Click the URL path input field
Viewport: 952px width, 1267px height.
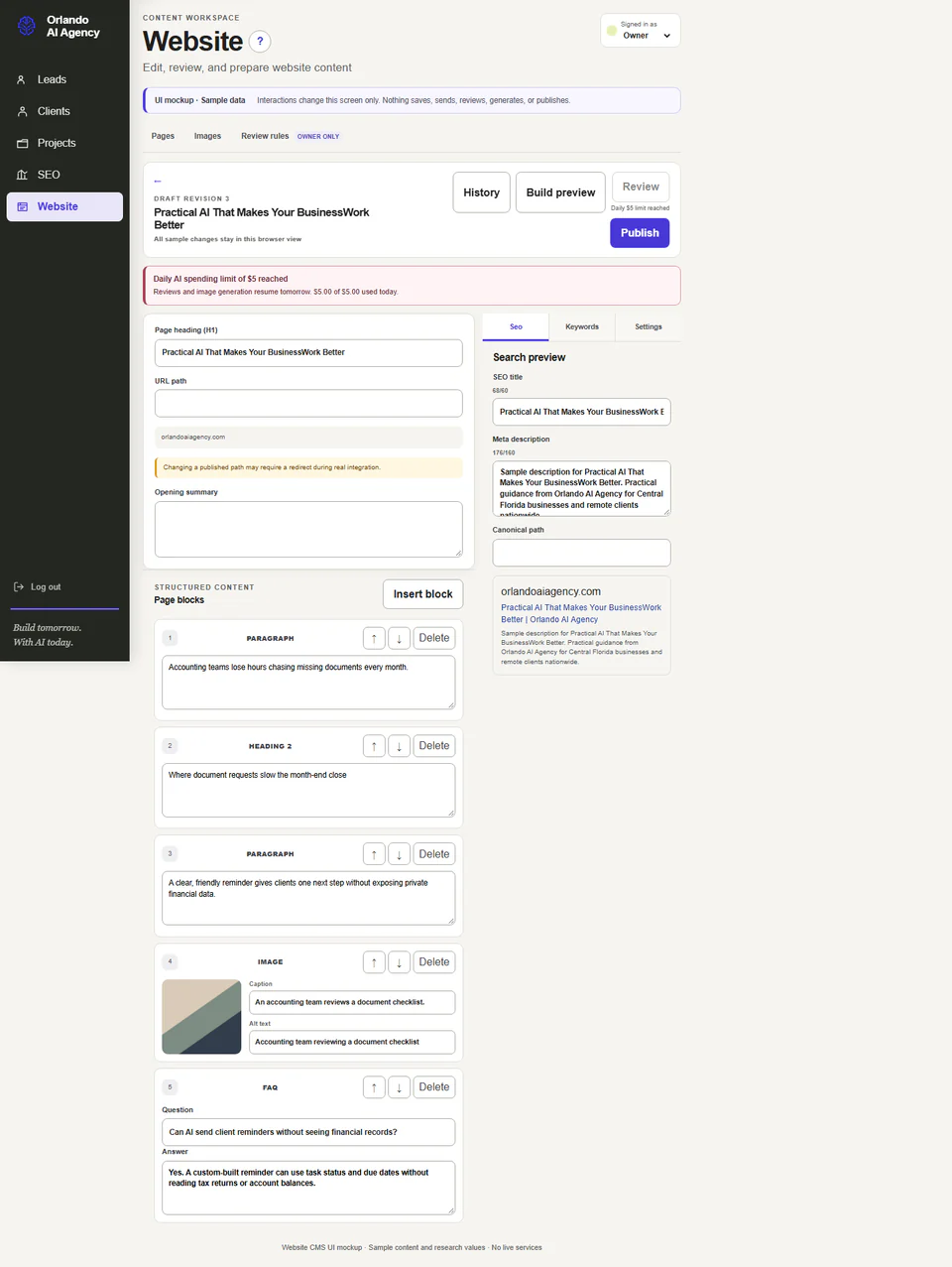tap(308, 403)
